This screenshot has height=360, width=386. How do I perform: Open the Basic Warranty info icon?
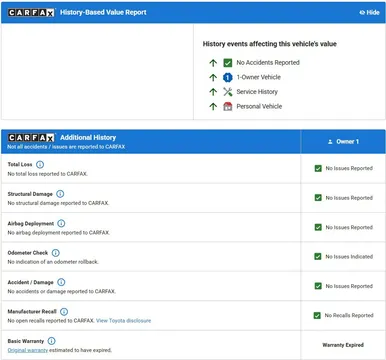click(51, 341)
